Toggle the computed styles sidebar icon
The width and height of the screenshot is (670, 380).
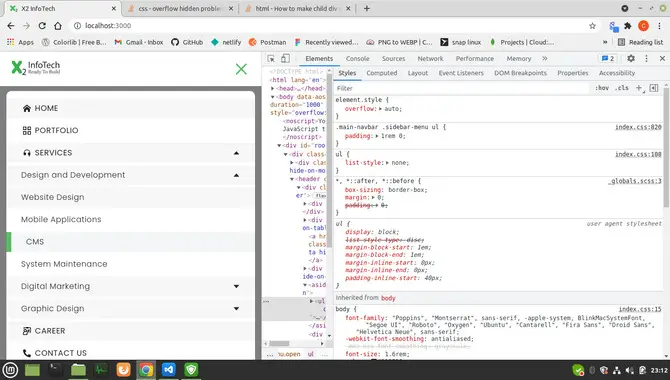[x=654, y=88]
